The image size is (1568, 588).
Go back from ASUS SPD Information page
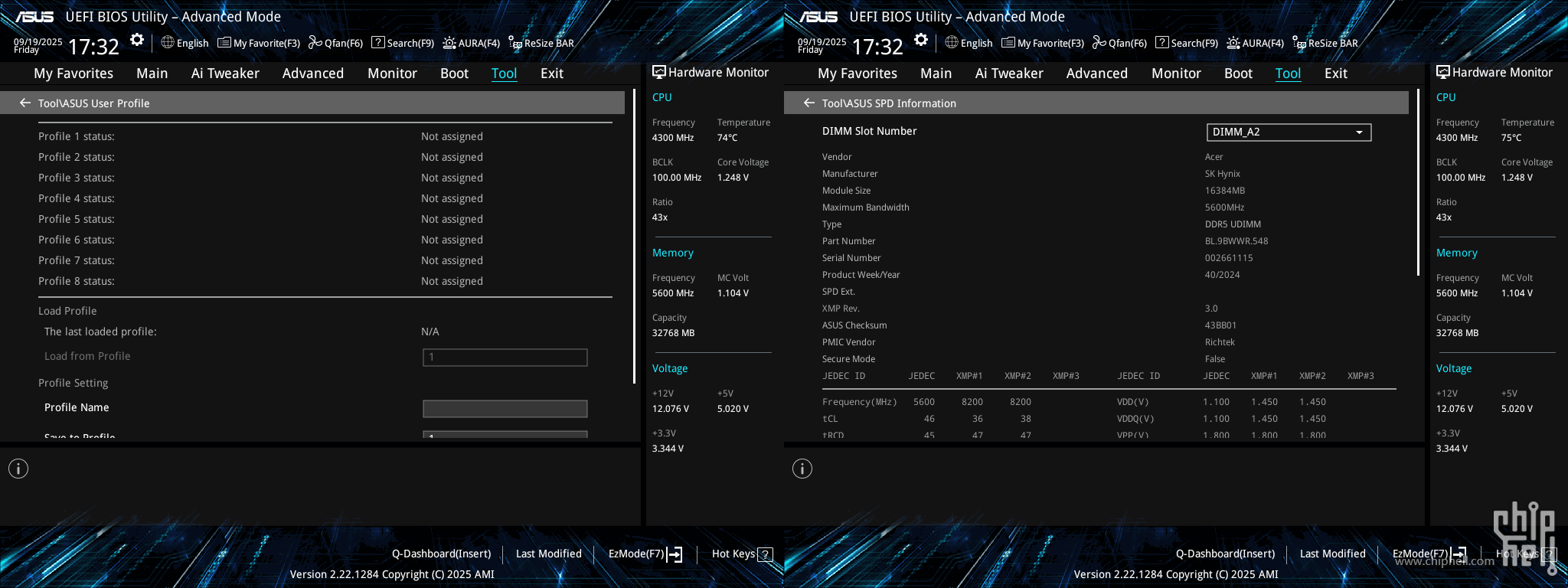[809, 103]
